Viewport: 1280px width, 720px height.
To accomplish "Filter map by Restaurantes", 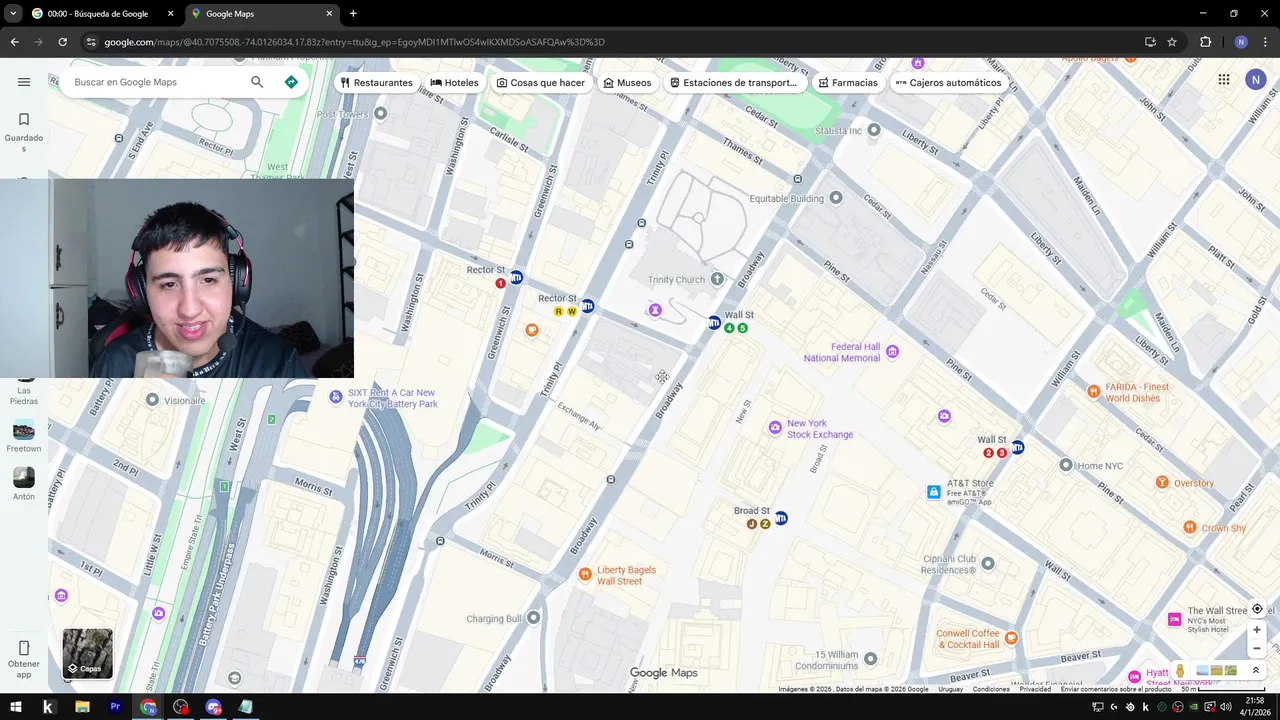I will (377, 83).
